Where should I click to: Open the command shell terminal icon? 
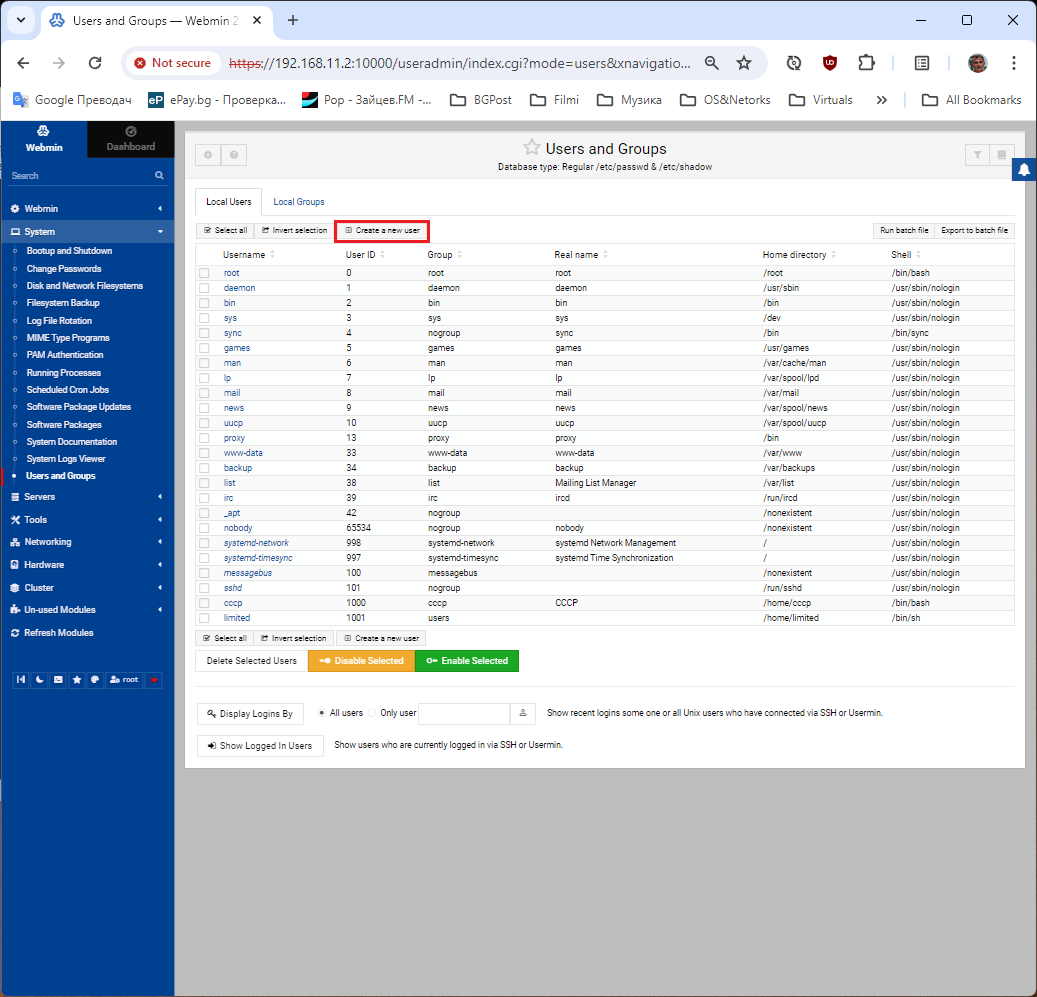click(58, 680)
